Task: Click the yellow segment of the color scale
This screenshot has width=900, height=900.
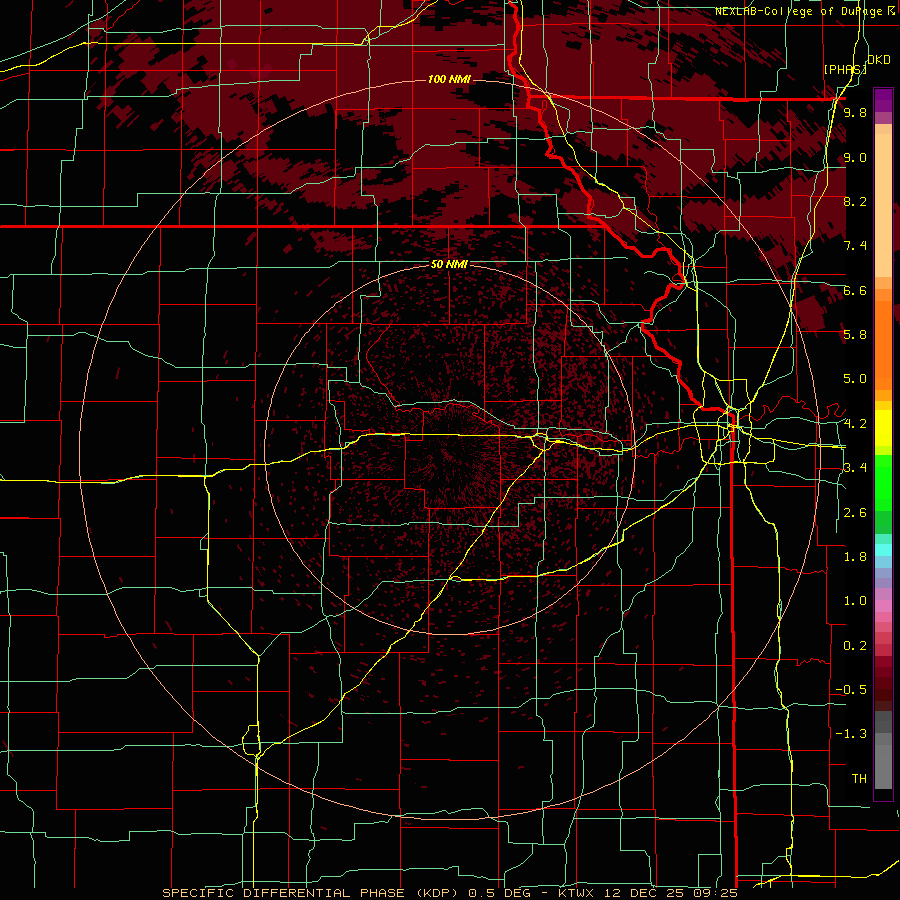Action: (x=883, y=428)
